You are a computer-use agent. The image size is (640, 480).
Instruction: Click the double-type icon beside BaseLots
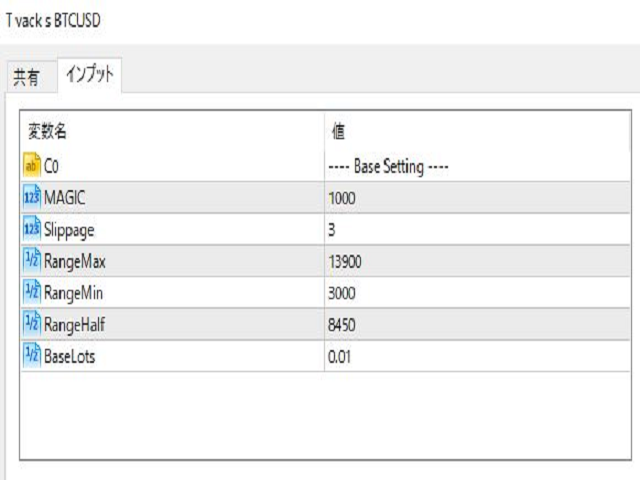[x=31, y=356]
